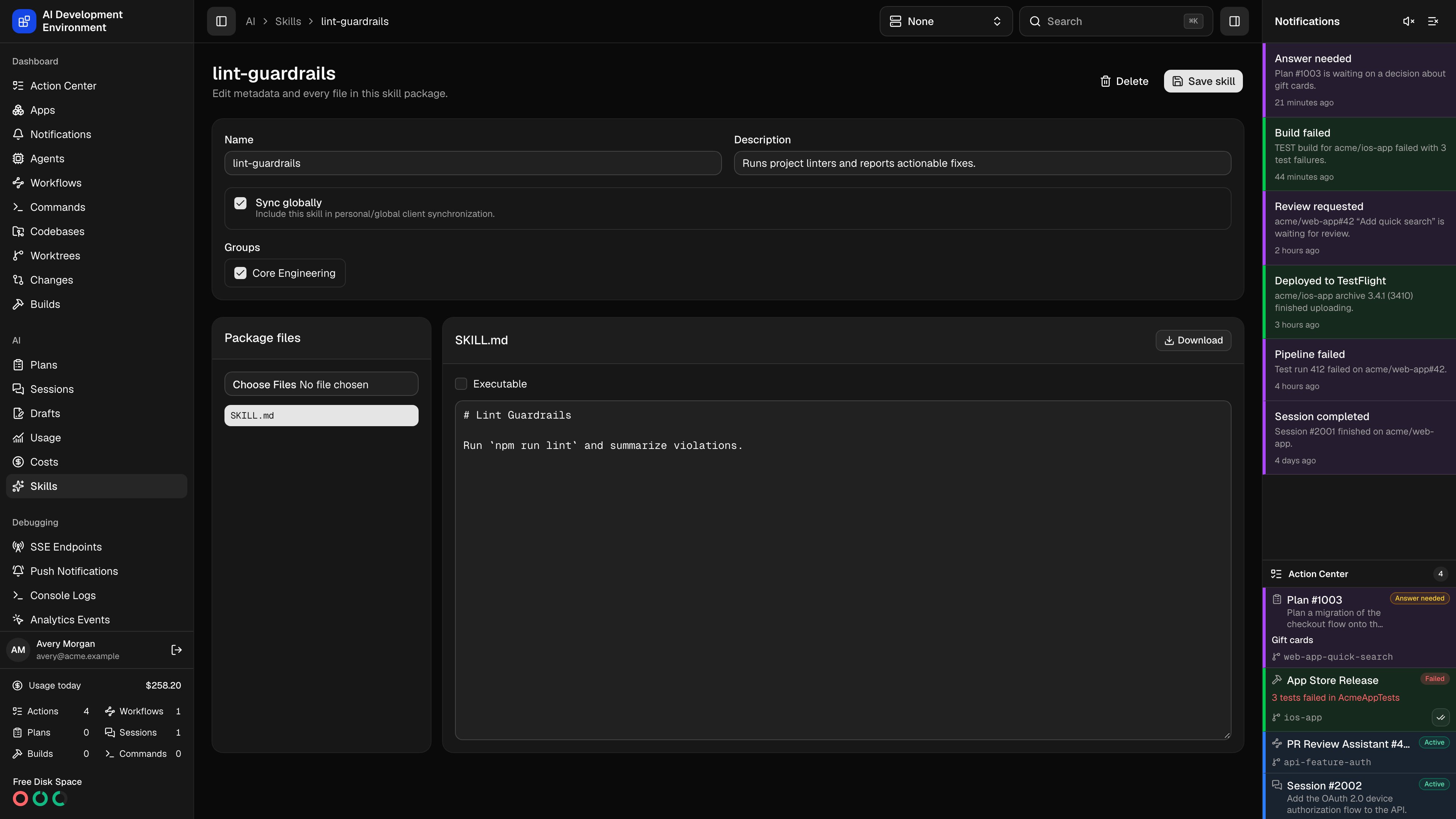The width and height of the screenshot is (1456, 819).
Task: Click the Action Center panel header icon
Action: coord(1276,574)
